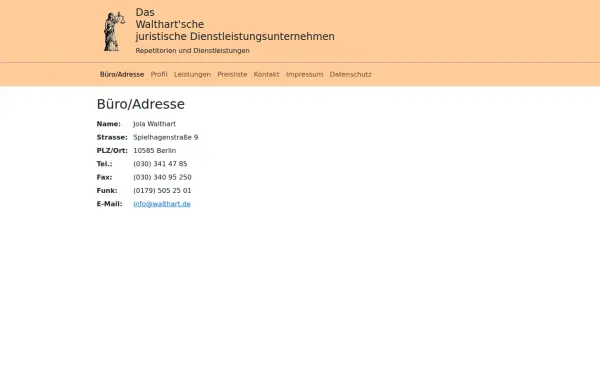Click the Tel.: label
This screenshot has height=375, width=600.
pyautogui.click(x=104, y=164)
